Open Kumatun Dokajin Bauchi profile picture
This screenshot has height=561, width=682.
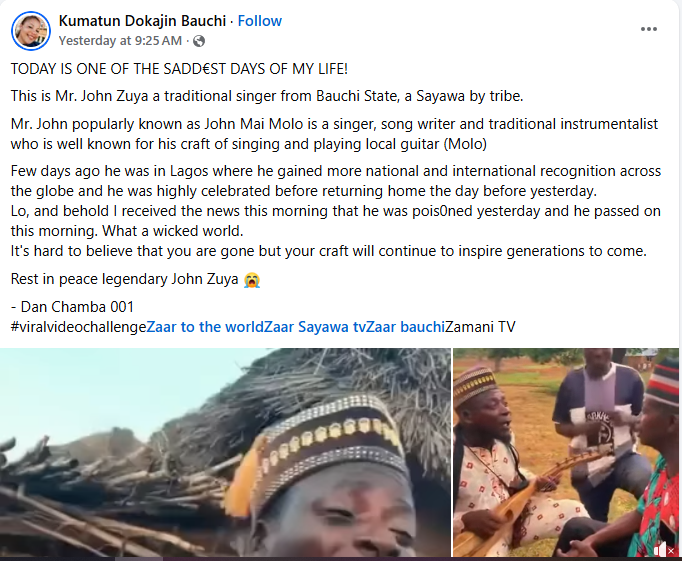click(31, 31)
